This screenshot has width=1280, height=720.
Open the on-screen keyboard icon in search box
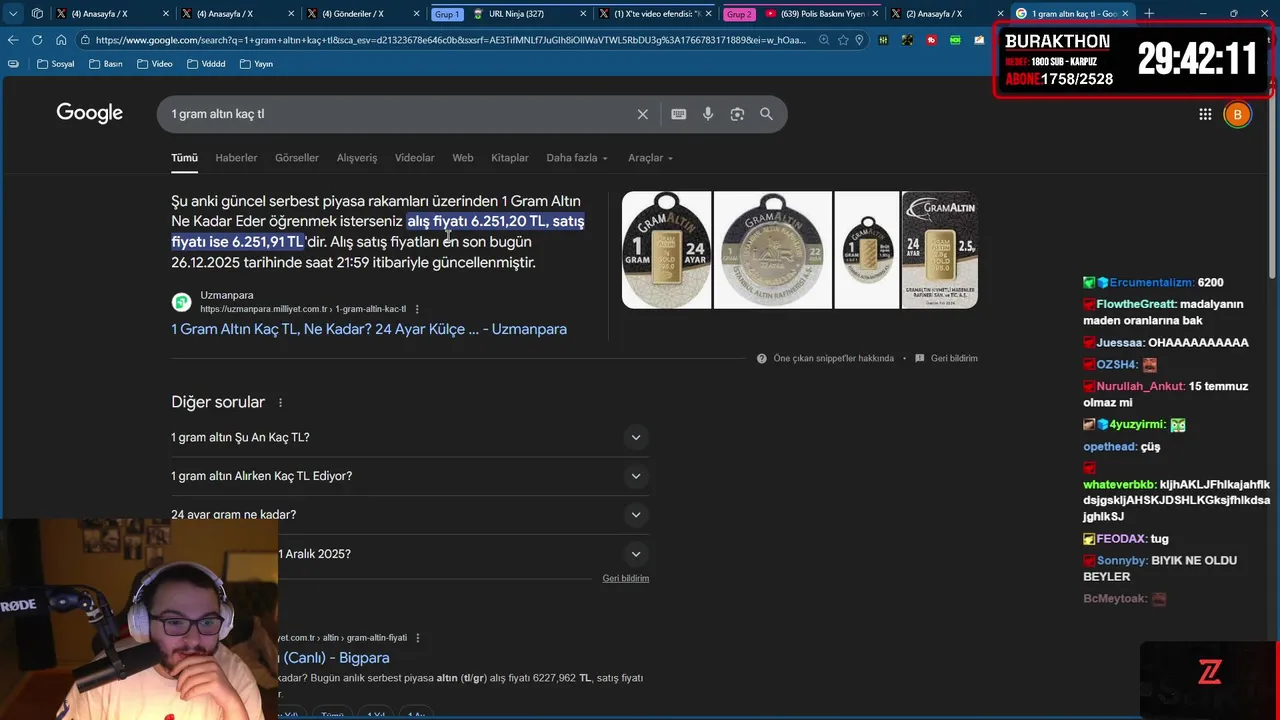679,114
